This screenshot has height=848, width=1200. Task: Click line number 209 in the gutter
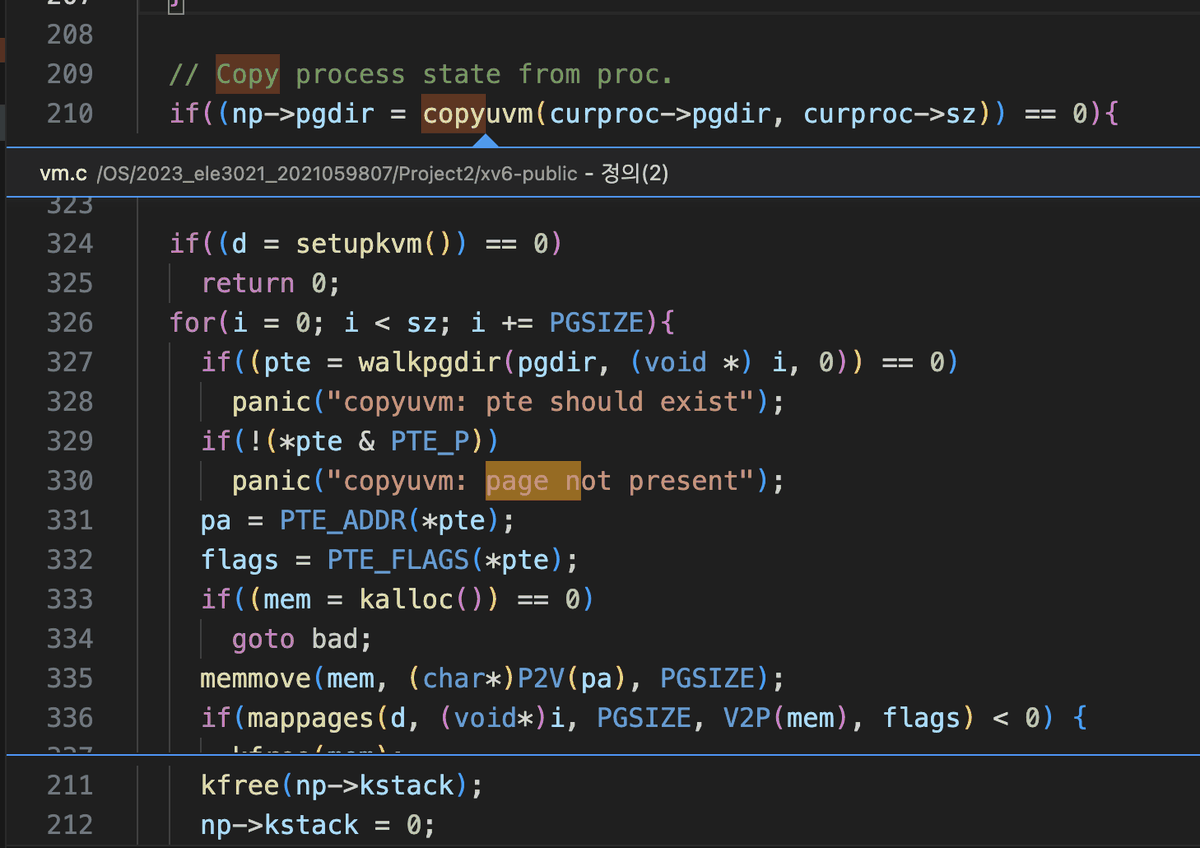pos(70,74)
